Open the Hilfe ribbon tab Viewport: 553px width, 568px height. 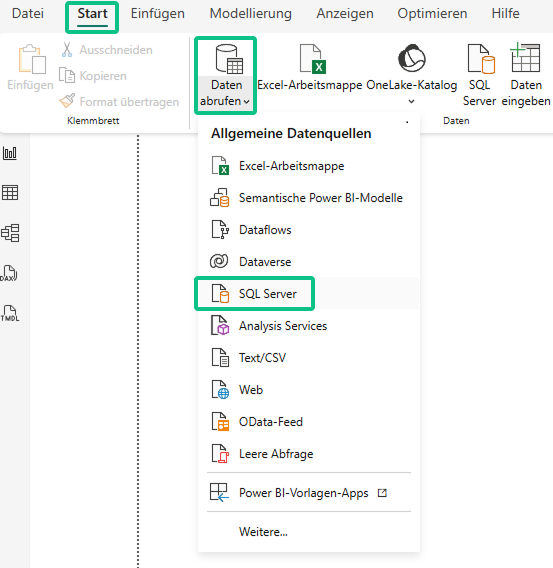[505, 13]
